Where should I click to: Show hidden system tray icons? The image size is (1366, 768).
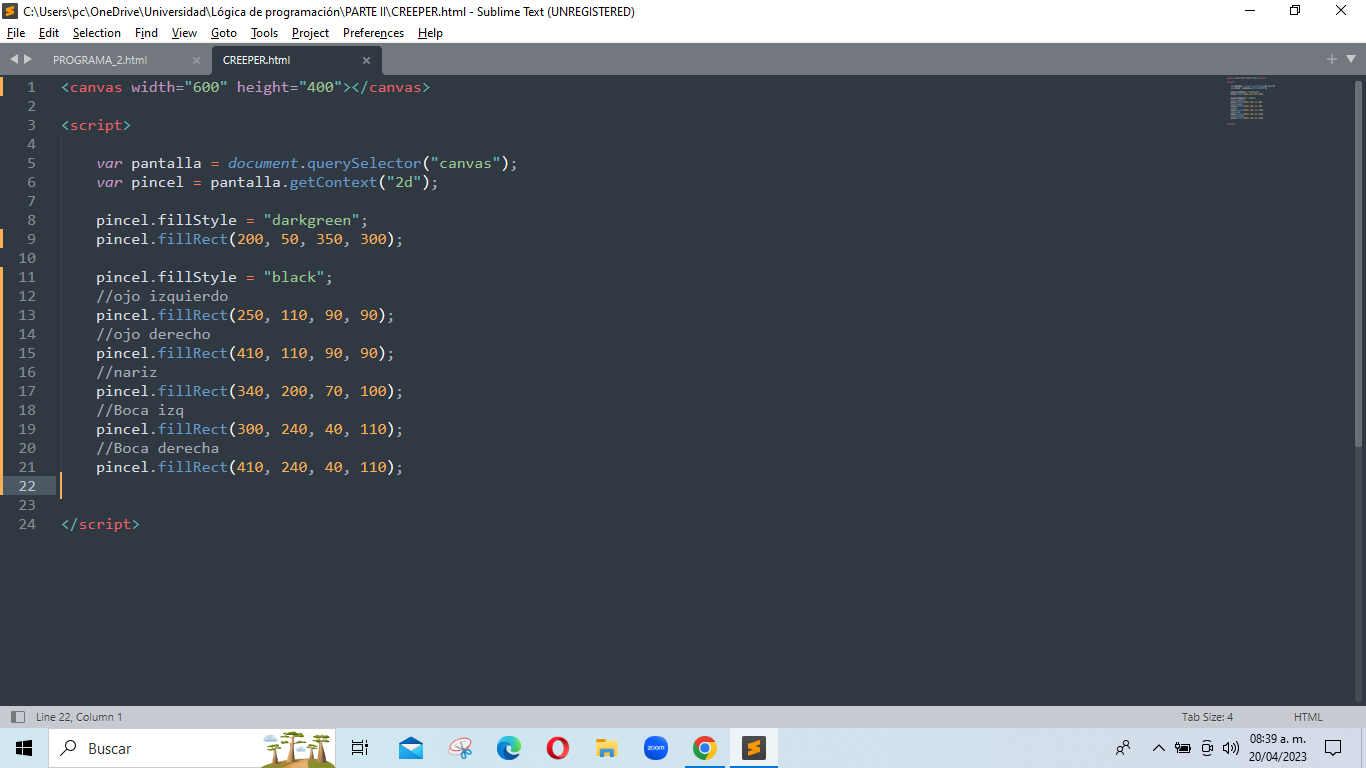[x=1159, y=748]
